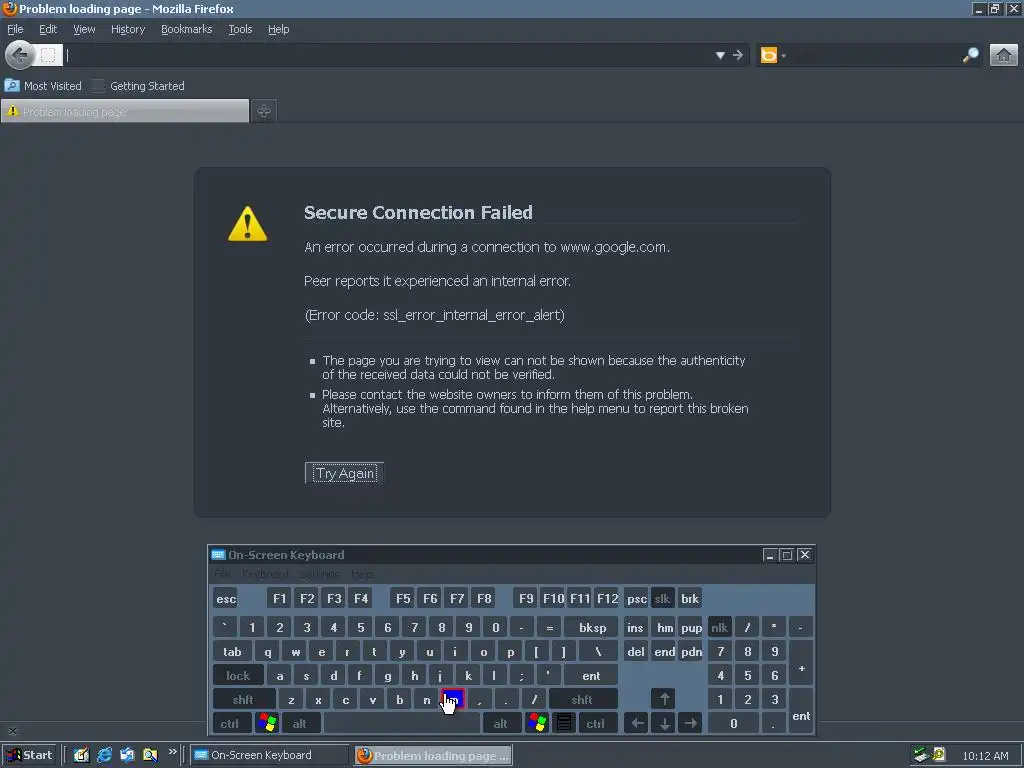Switch to Problem loading page taskbar button
The width and height of the screenshot is (1024, 768).
pos(434,755)
